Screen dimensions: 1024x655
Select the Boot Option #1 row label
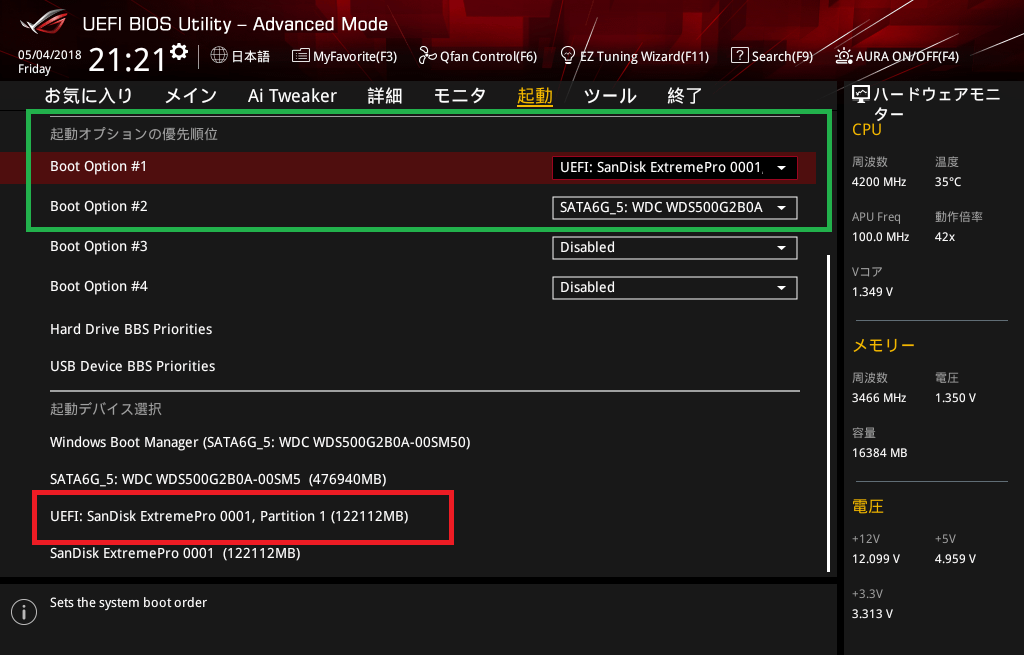point(99,167)
